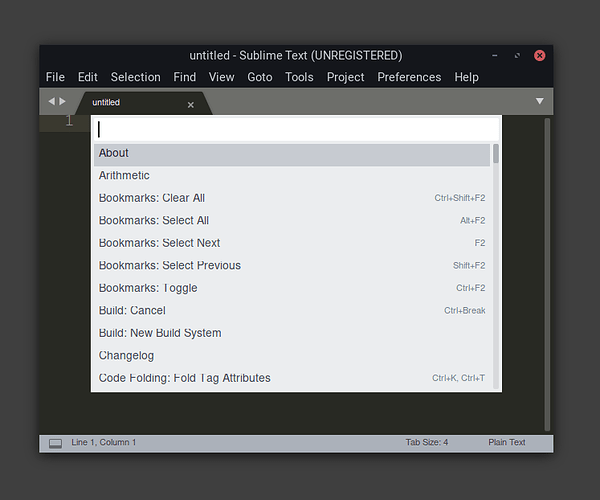Click the command palette search field
Image resolution: width=600 pixels, height=500 pixels.
point(296,129)
